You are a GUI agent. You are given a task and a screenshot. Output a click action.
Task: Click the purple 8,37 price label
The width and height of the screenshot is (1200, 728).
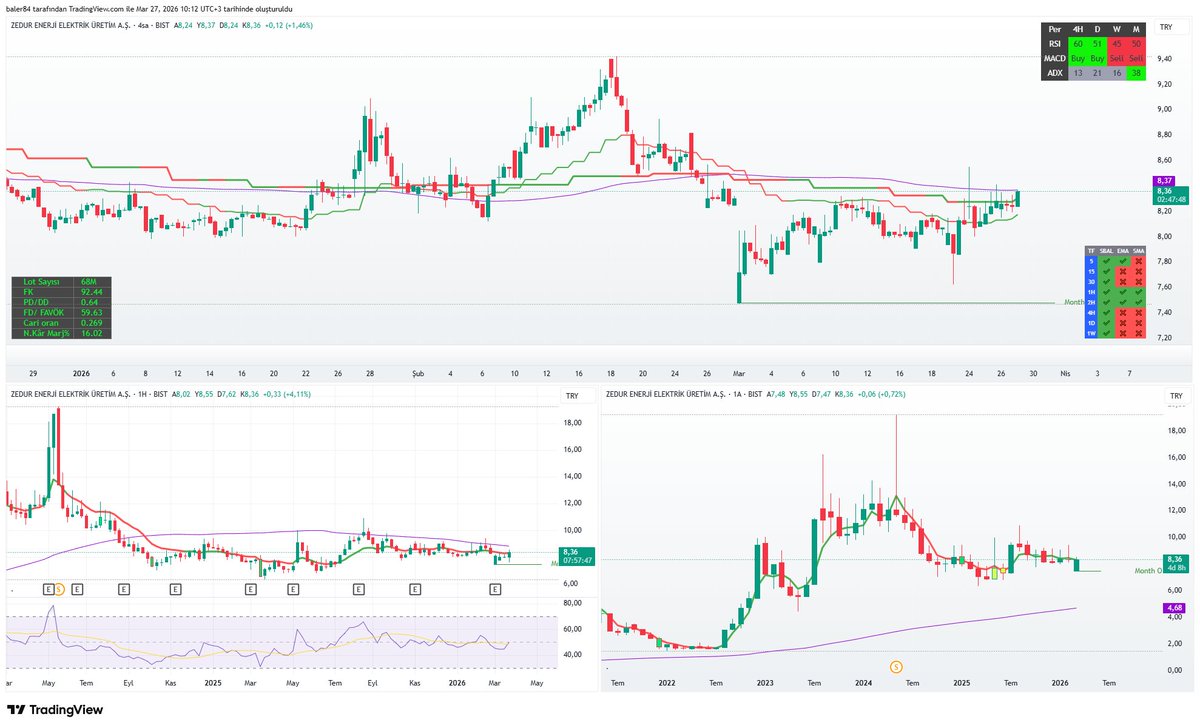coord(1163,180)
